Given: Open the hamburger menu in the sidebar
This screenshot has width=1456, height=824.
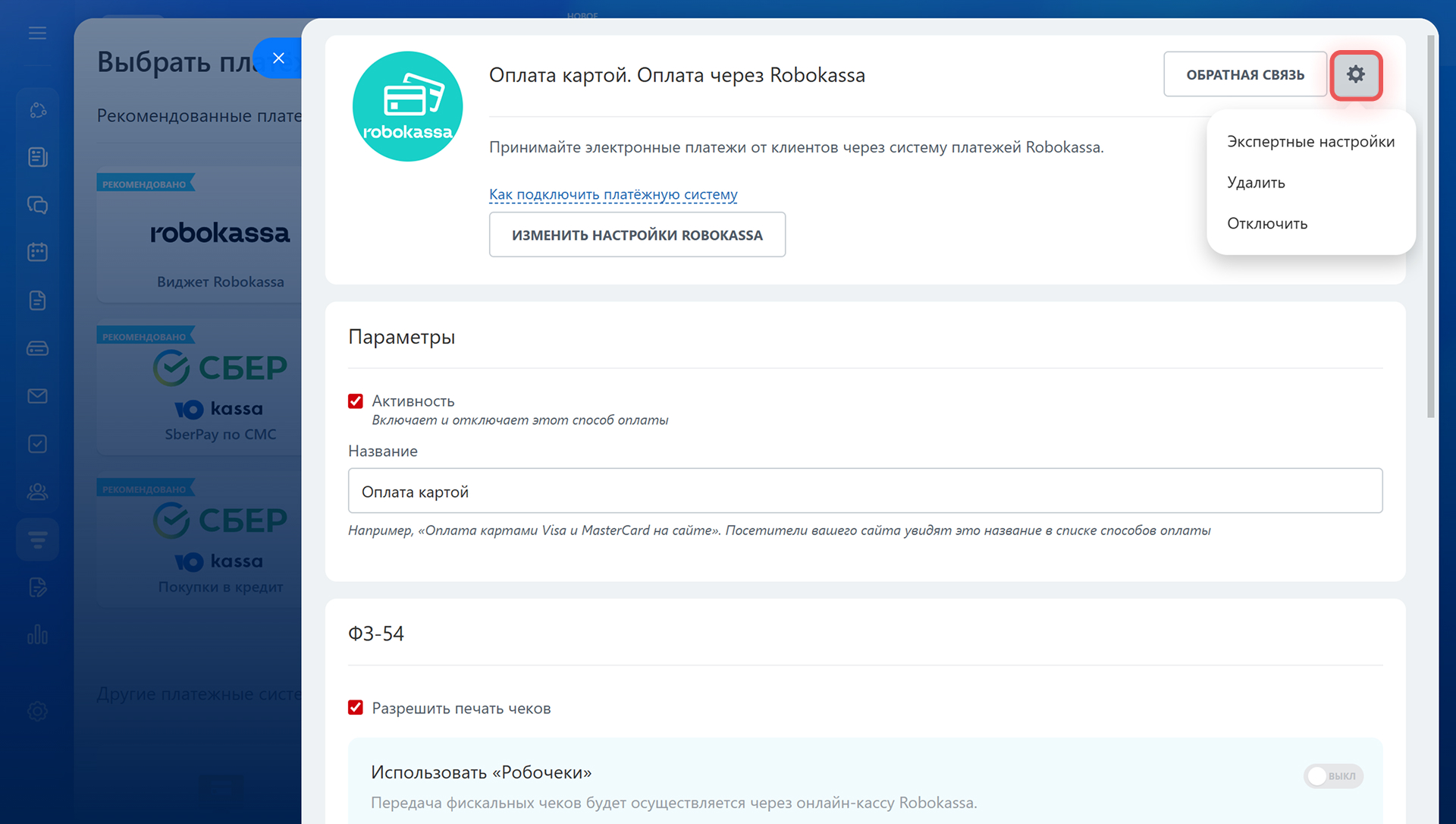Looking at the screenshot, I should (x=37, y=33).
